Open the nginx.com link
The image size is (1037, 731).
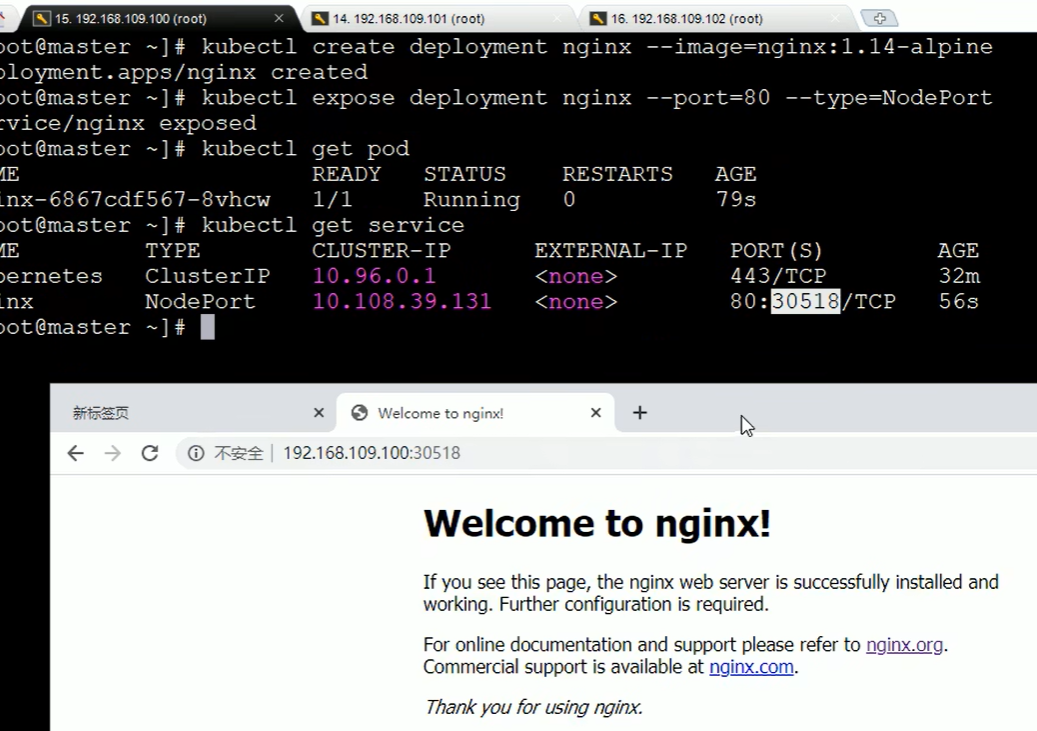click(x=751, y=667)
